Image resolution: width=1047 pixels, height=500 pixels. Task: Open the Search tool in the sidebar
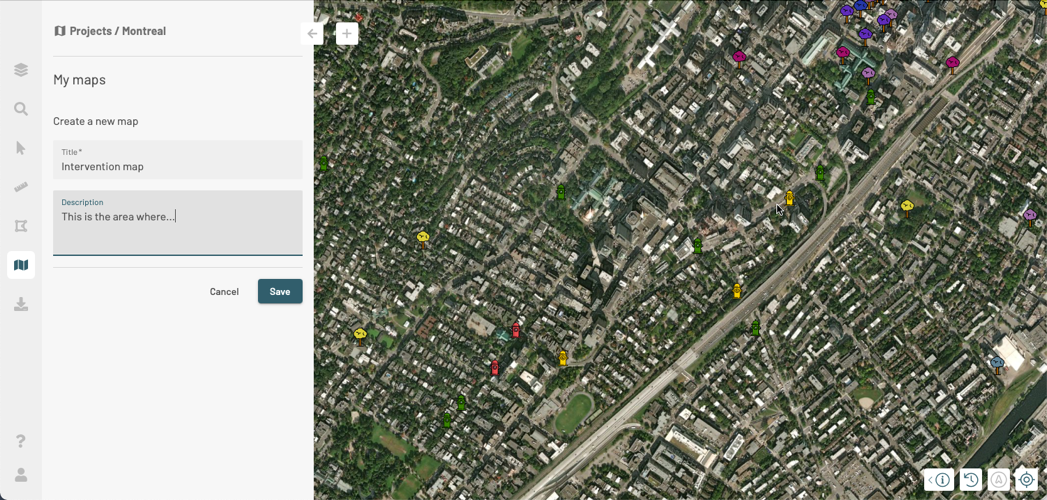pos(21,109)
